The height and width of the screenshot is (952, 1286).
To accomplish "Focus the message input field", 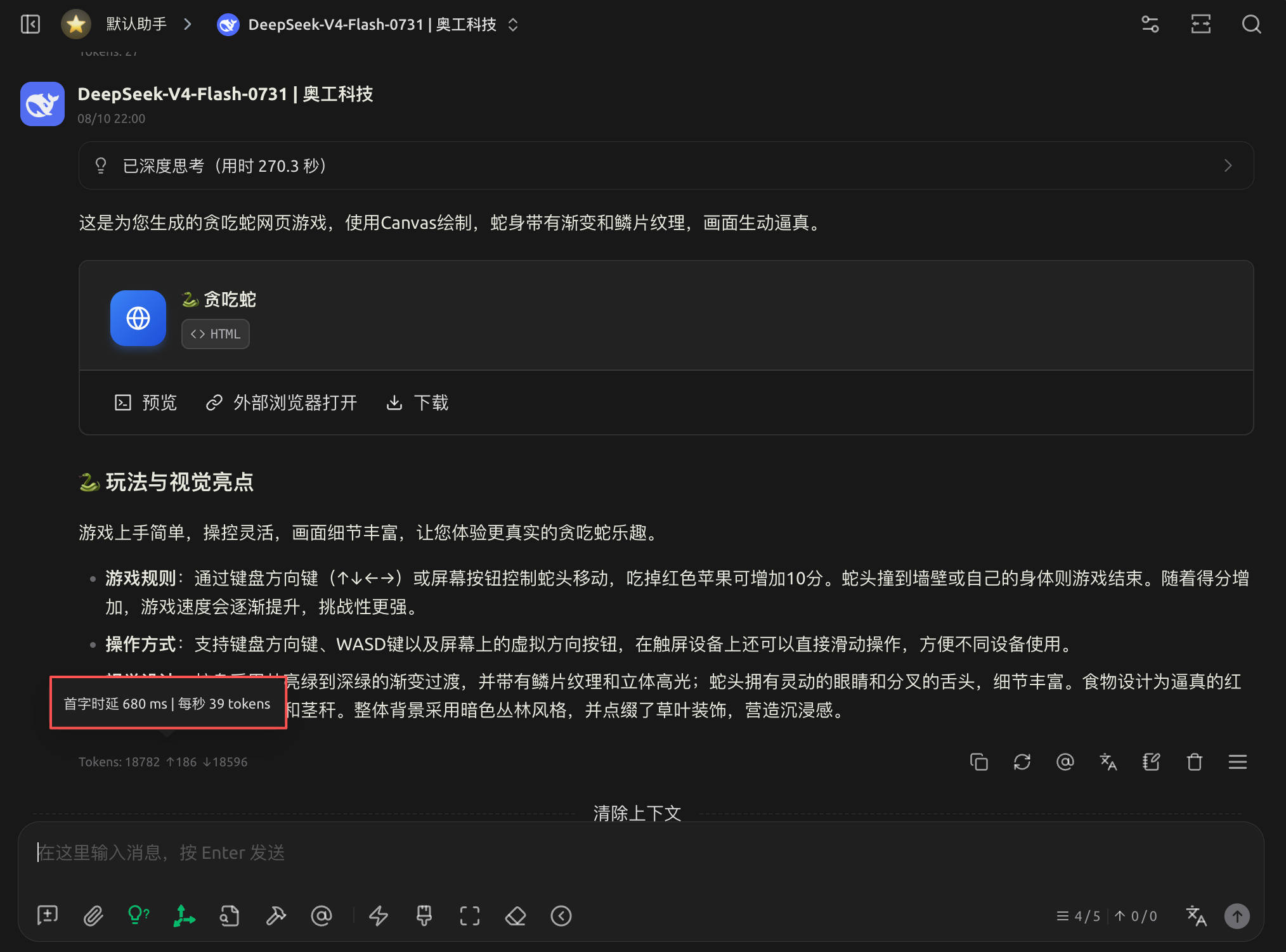I will coord(640,852).
